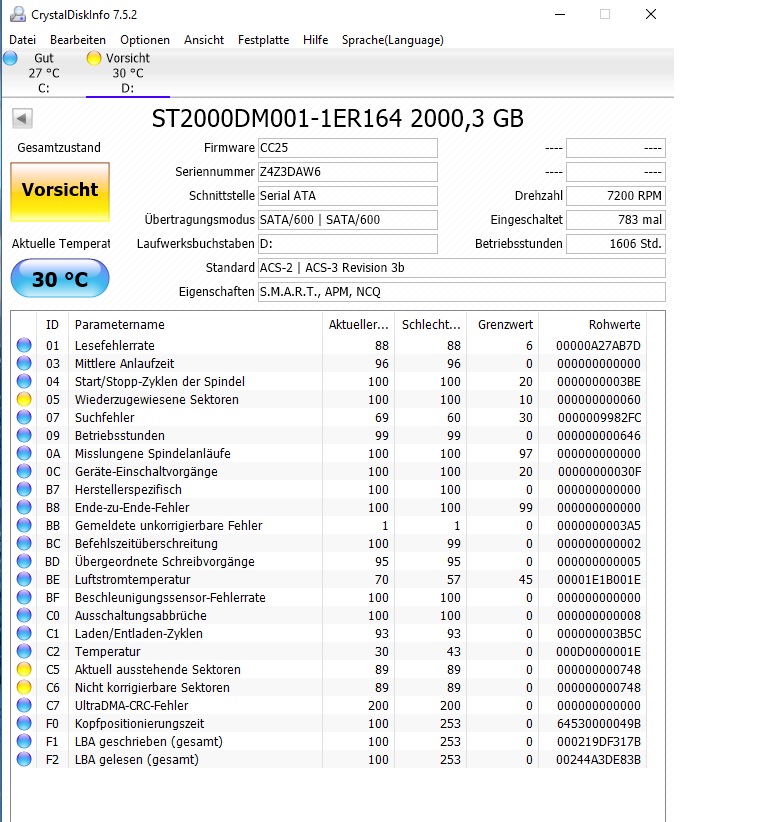This screenshot has width=768, height=822.
Task: Click the Parametername column header
Action: tap(195, 325)
